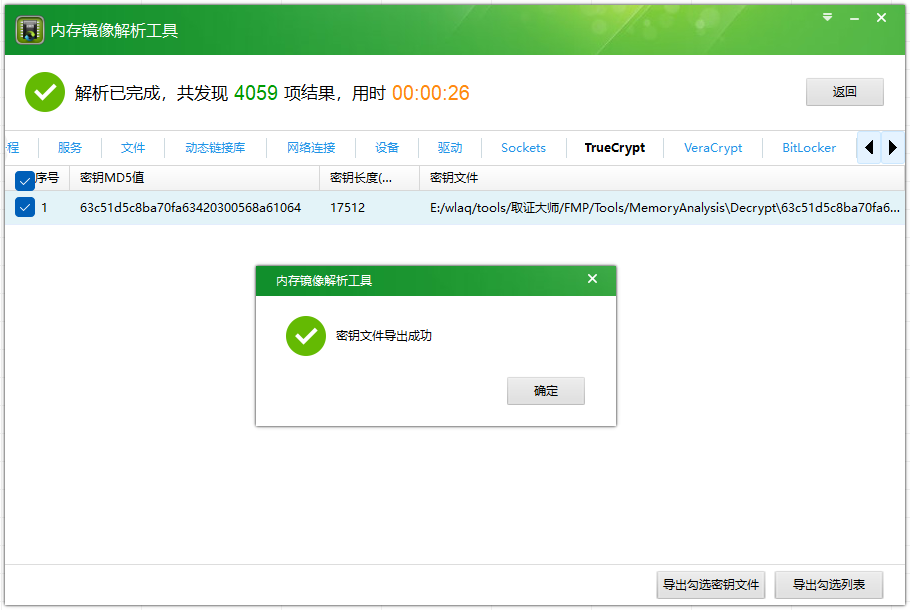The width and height of the screenshot is (910, 610).
Task: Click the elapsed time 00:00:26
Action: (x=431, y=93)
